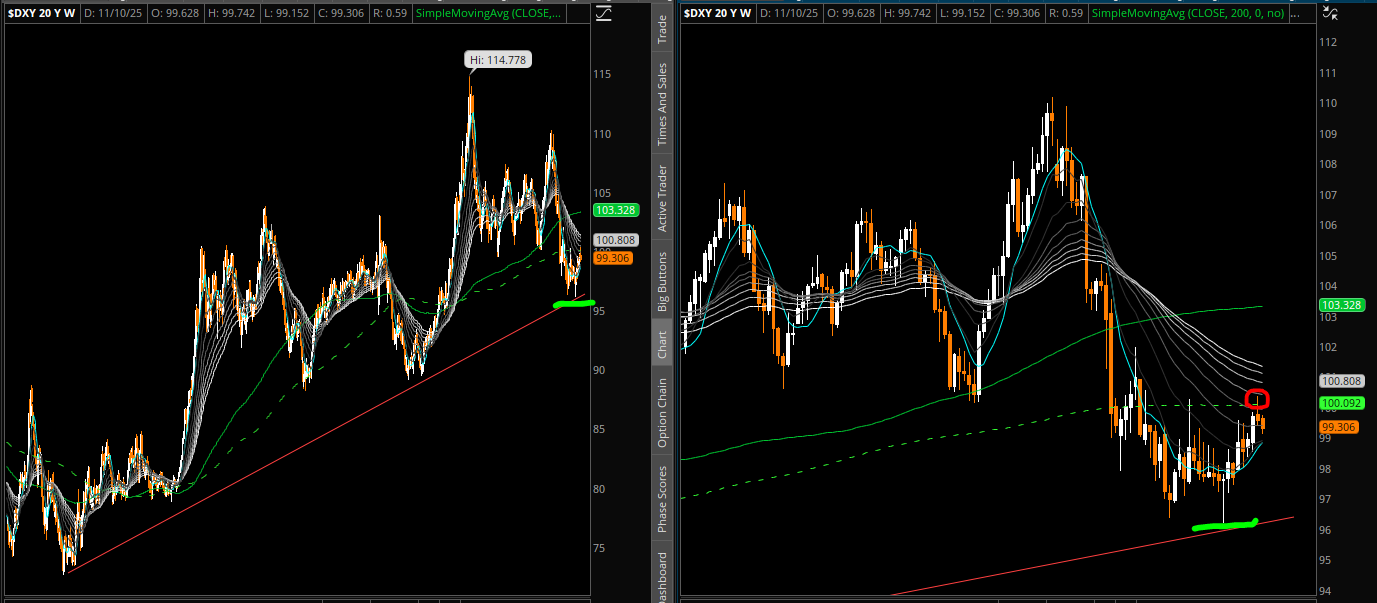The width and height of the screenshot is (1377, 603).
Task: Click the truncated SimpleMovingAvg study label on left chart
Action: coord(490,13)
